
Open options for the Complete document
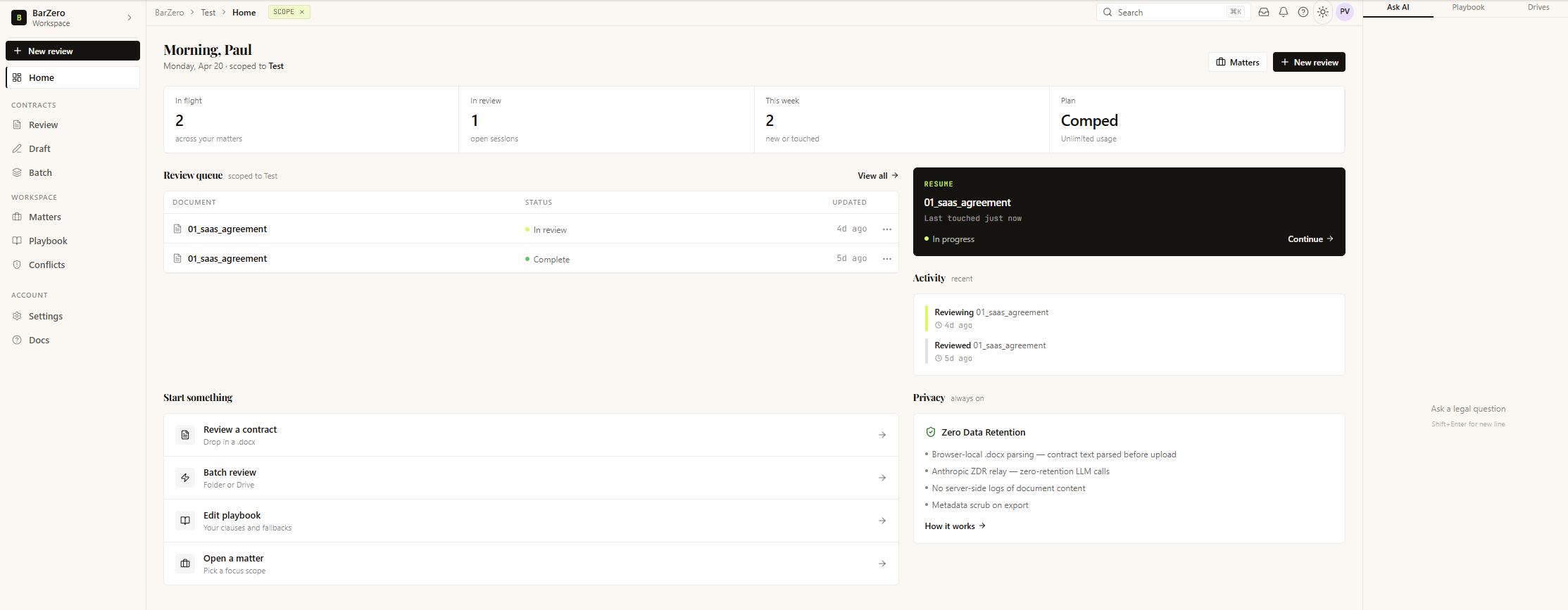click(887, 259)
